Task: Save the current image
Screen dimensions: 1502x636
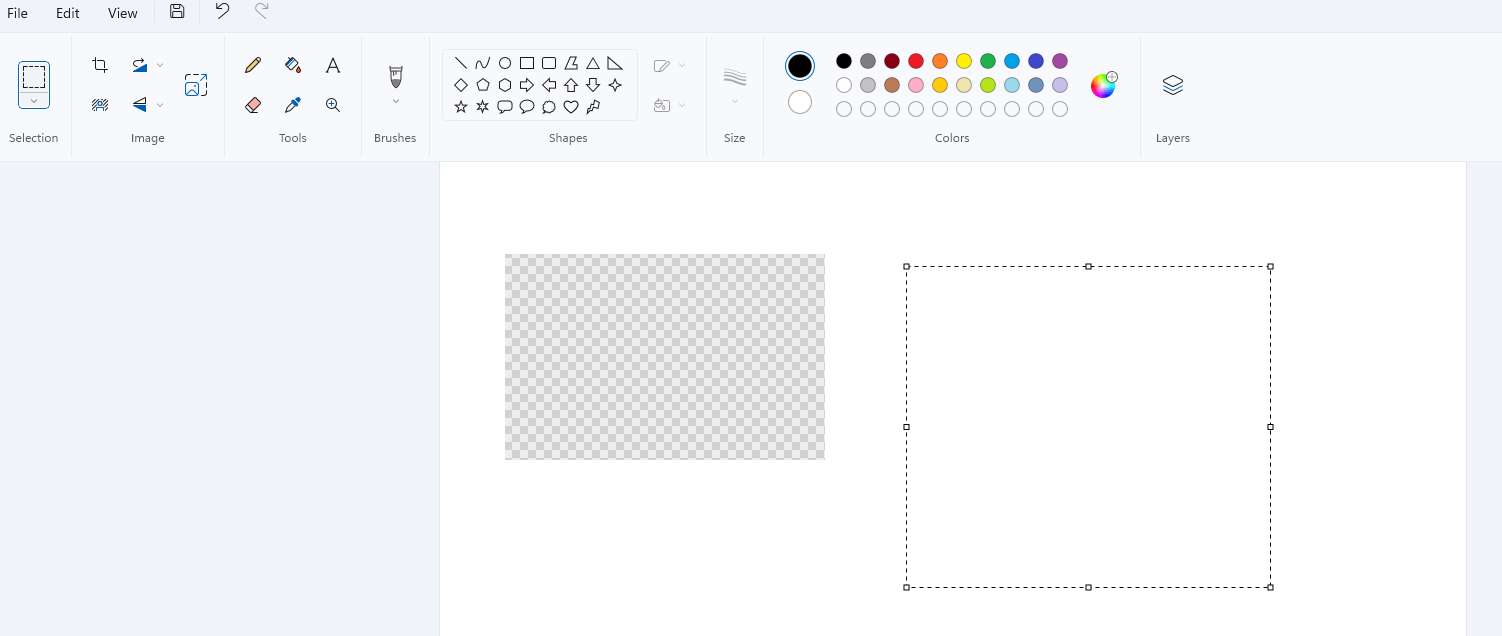Action: point(177,12)
